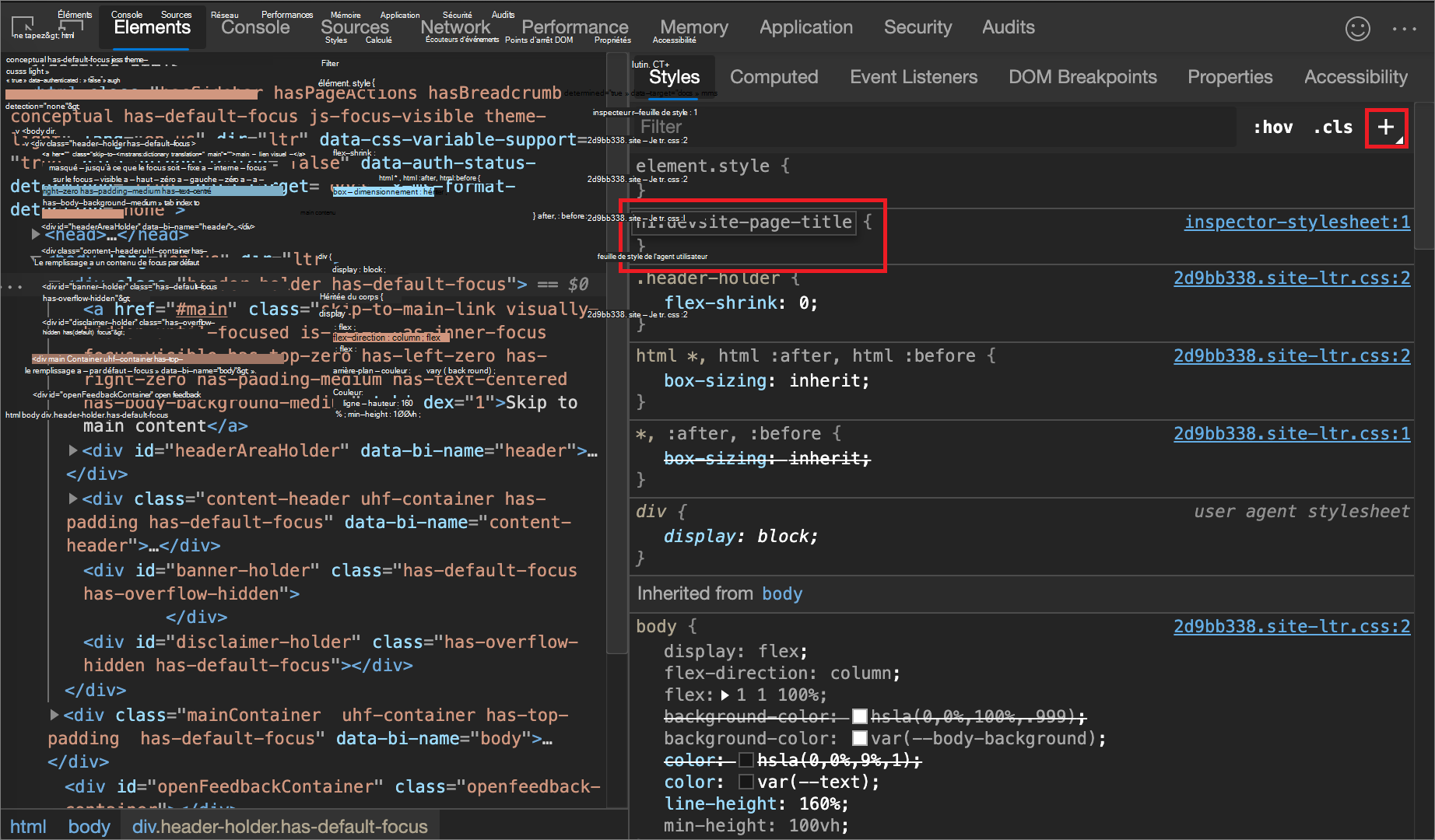Switch to the Computed tab
The image size is (1435, 840).
(x=774, y=76)
